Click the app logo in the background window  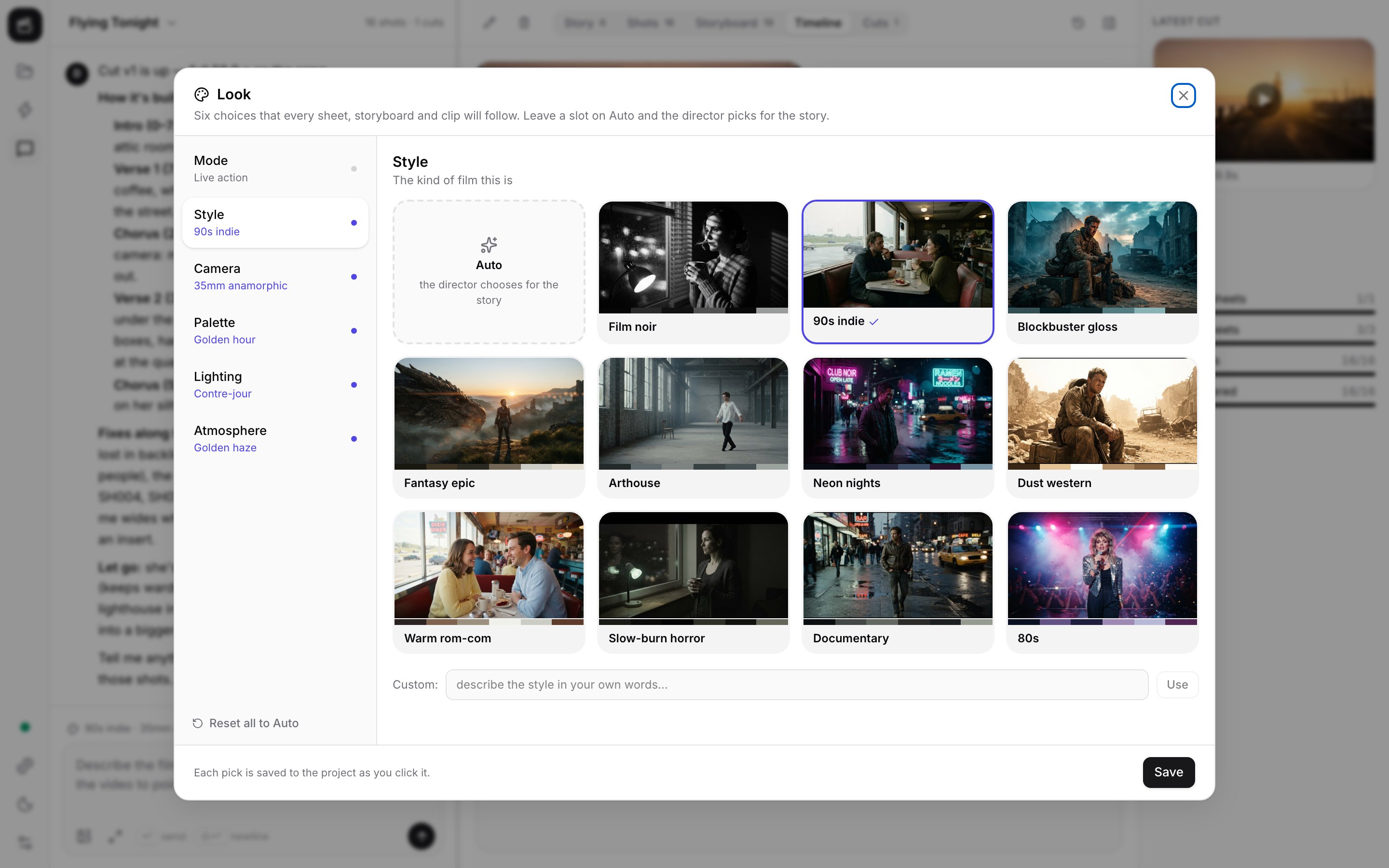(x=25, y=25)
